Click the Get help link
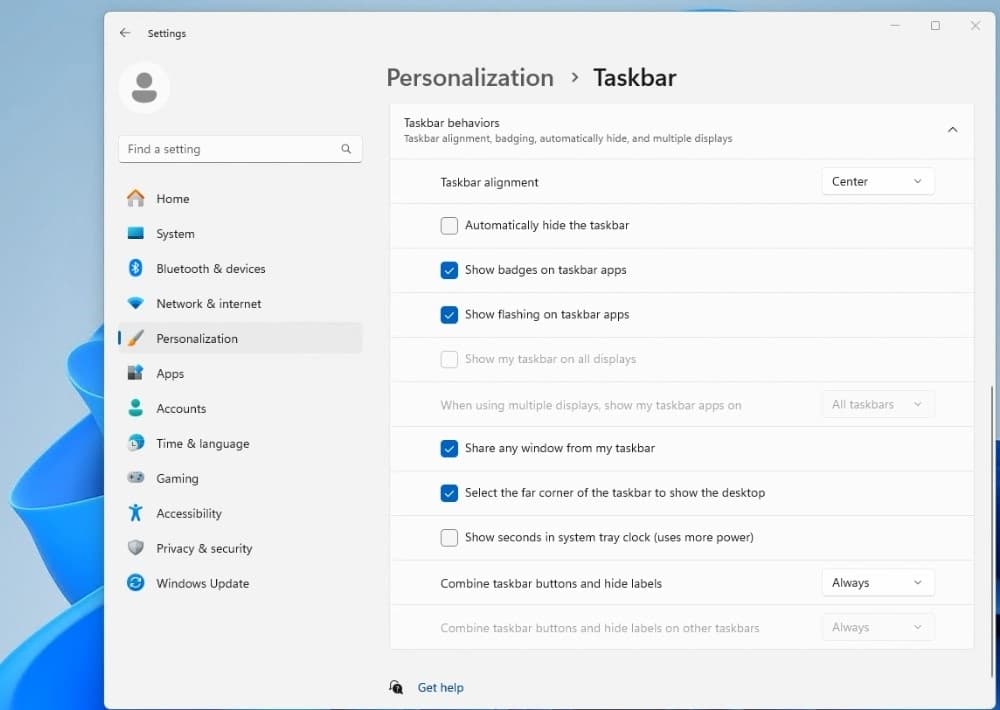 [x=440, y=688]
